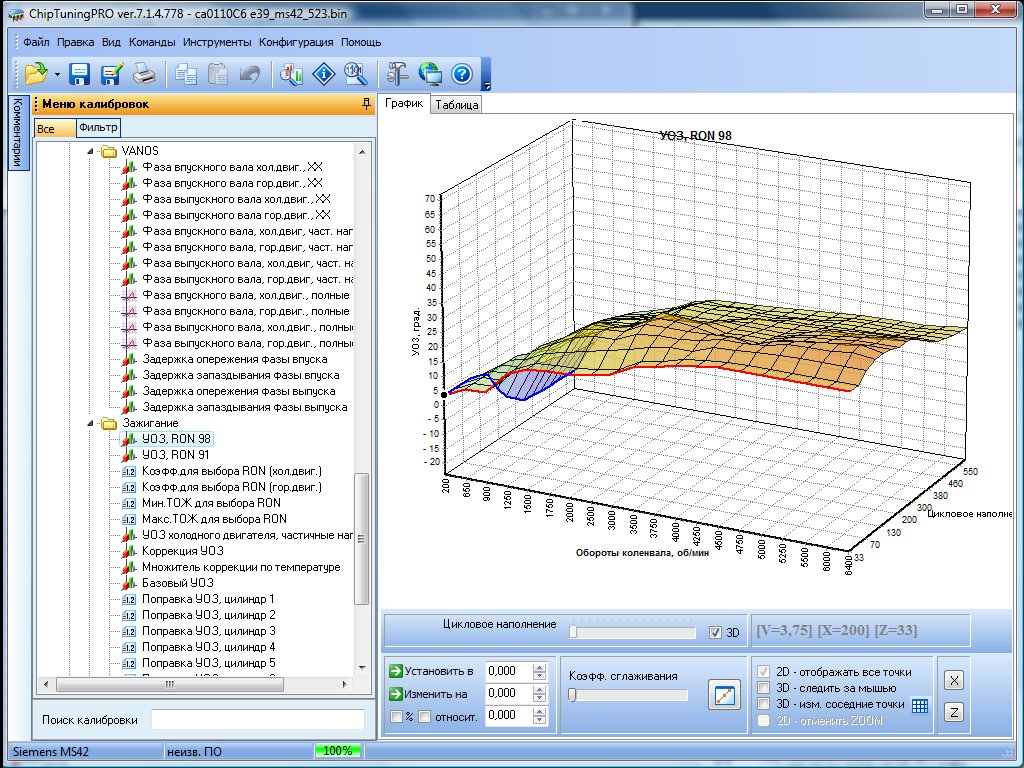Enable '3D - следить за мышью' checkbox
Image resolution: width=1024 pixels, height=768 pixels.
[765, 688]
